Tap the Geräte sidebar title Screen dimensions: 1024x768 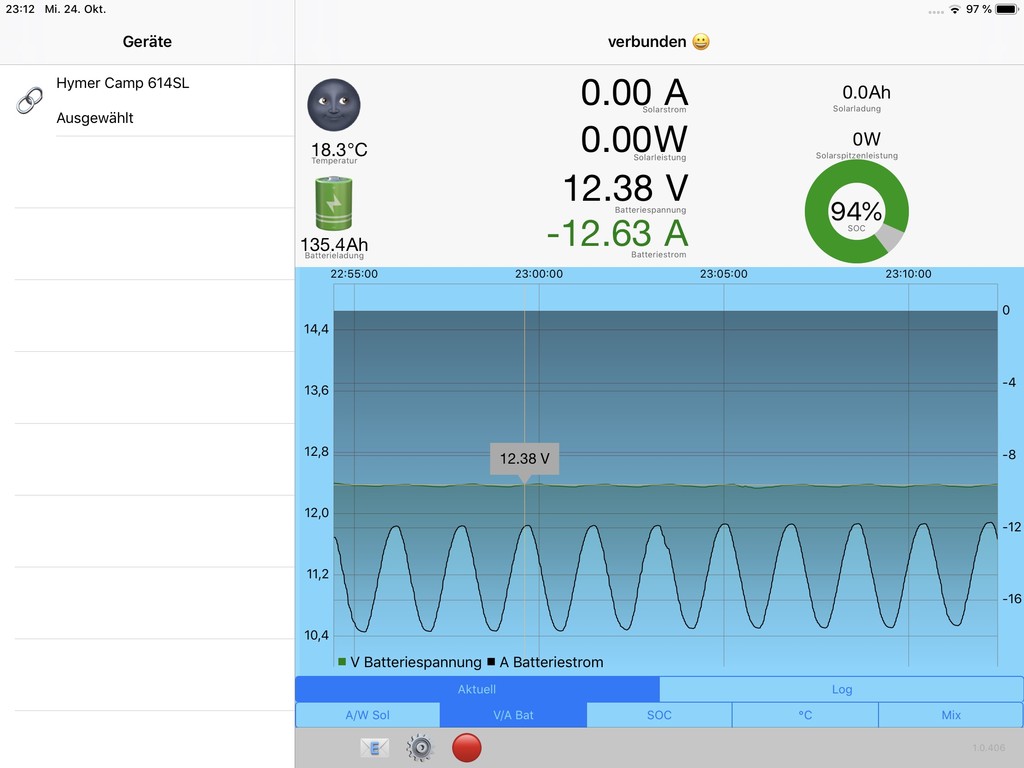147,42
